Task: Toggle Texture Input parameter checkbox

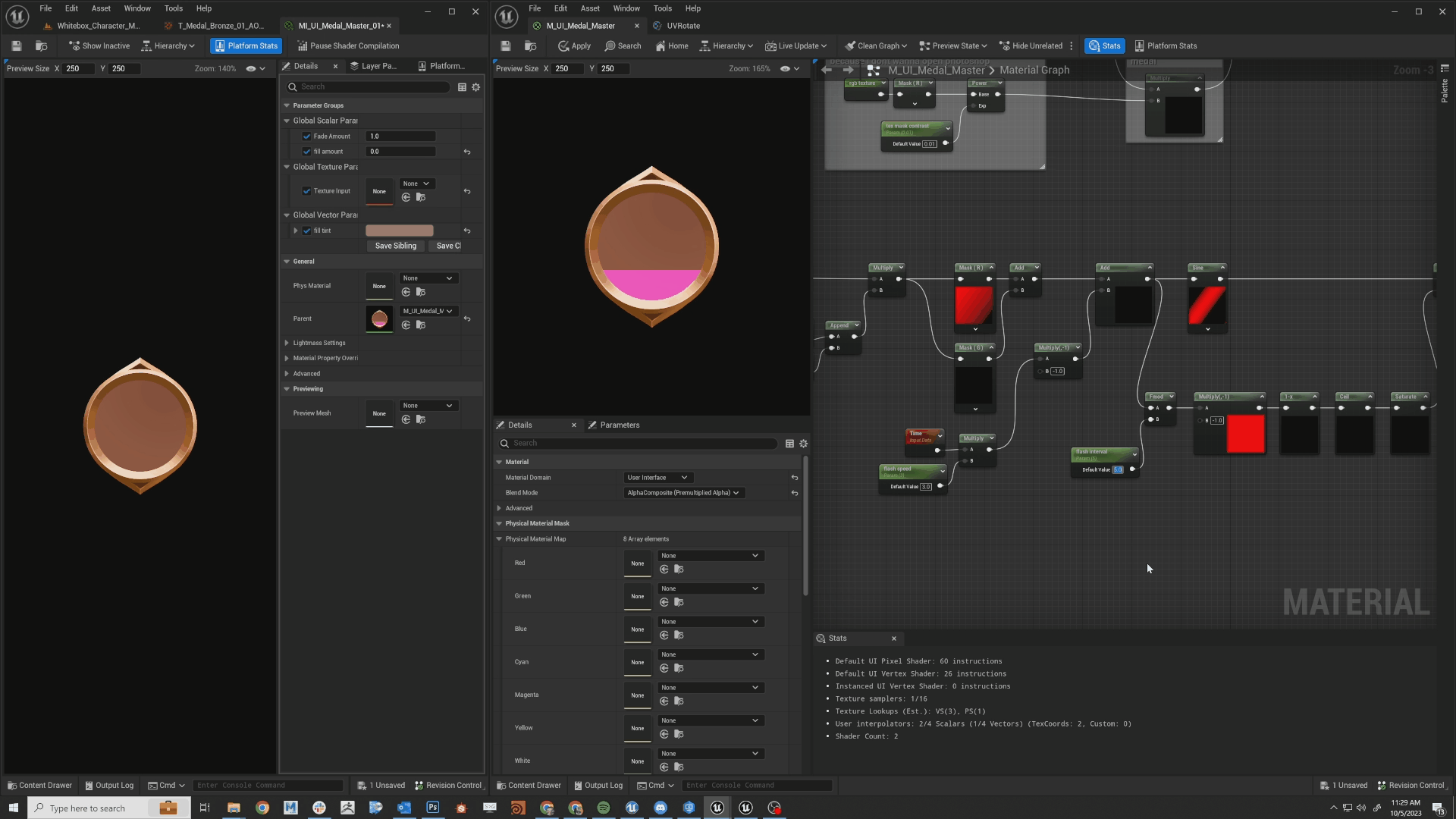Action: [x=307, y=191]
